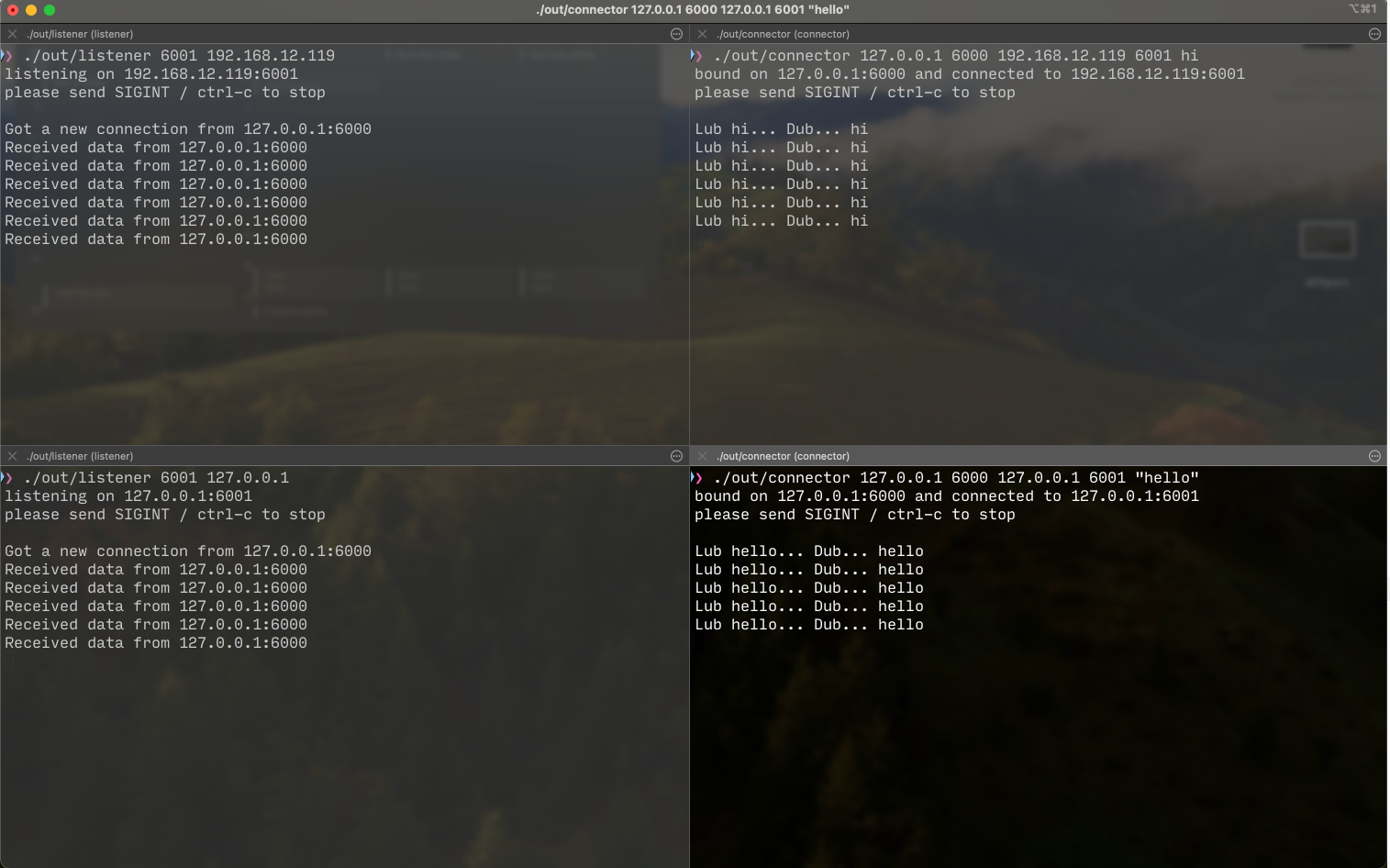Click "please send SIGINT" line in the connector "hello" pane
Screen dimensions: 1390x868
855,515
